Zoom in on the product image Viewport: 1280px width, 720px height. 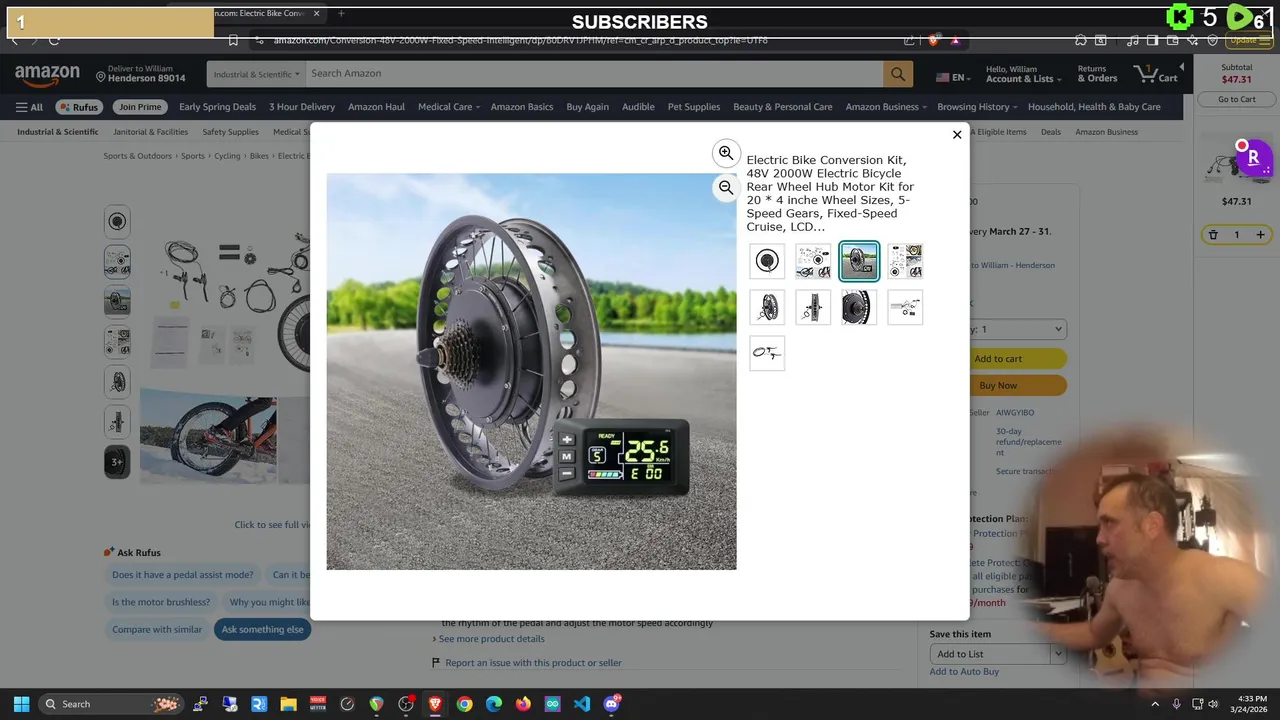pyautogui.click(x=726, y=153)
